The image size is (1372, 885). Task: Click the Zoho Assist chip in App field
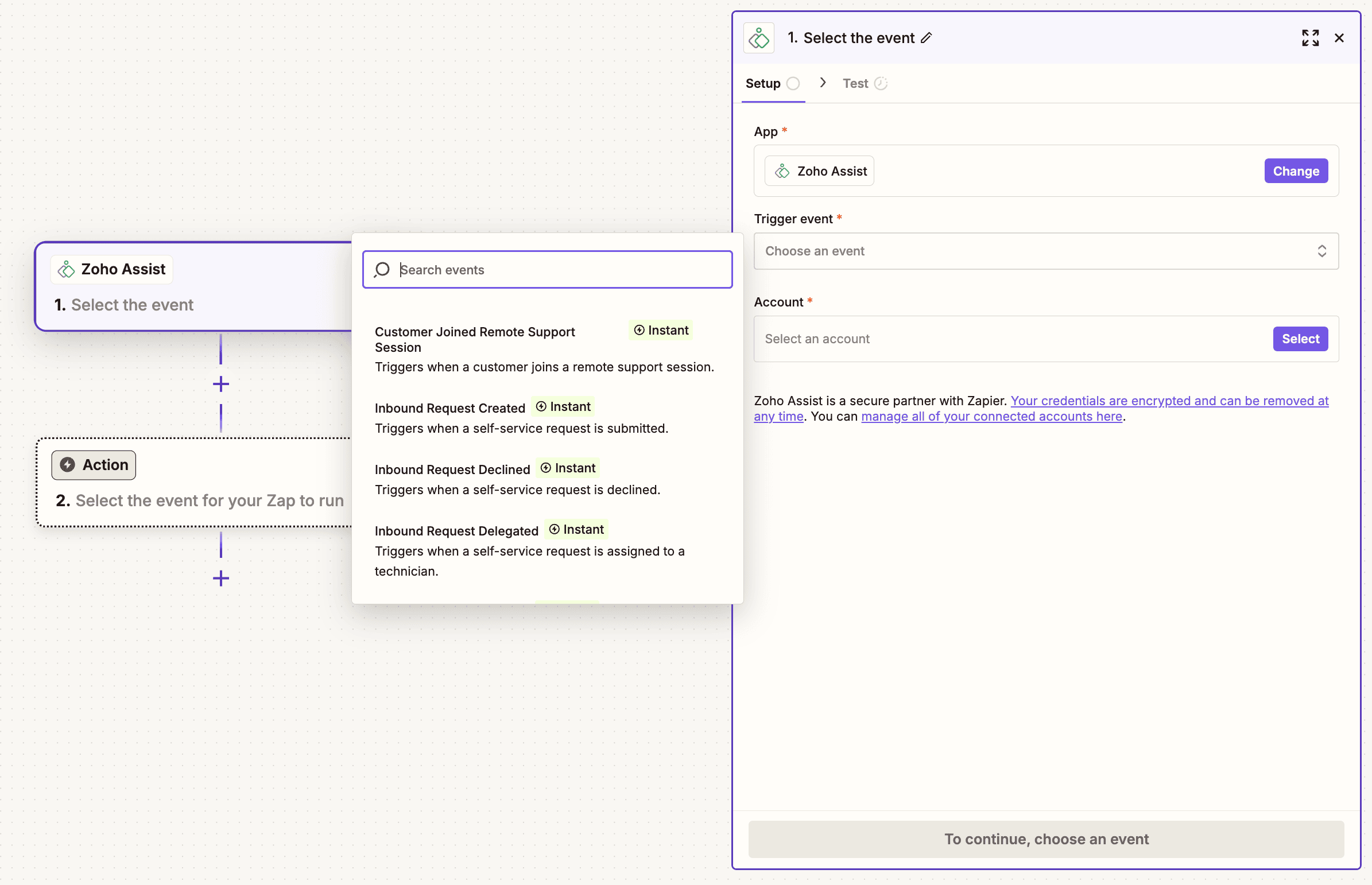tap(820, 170)
